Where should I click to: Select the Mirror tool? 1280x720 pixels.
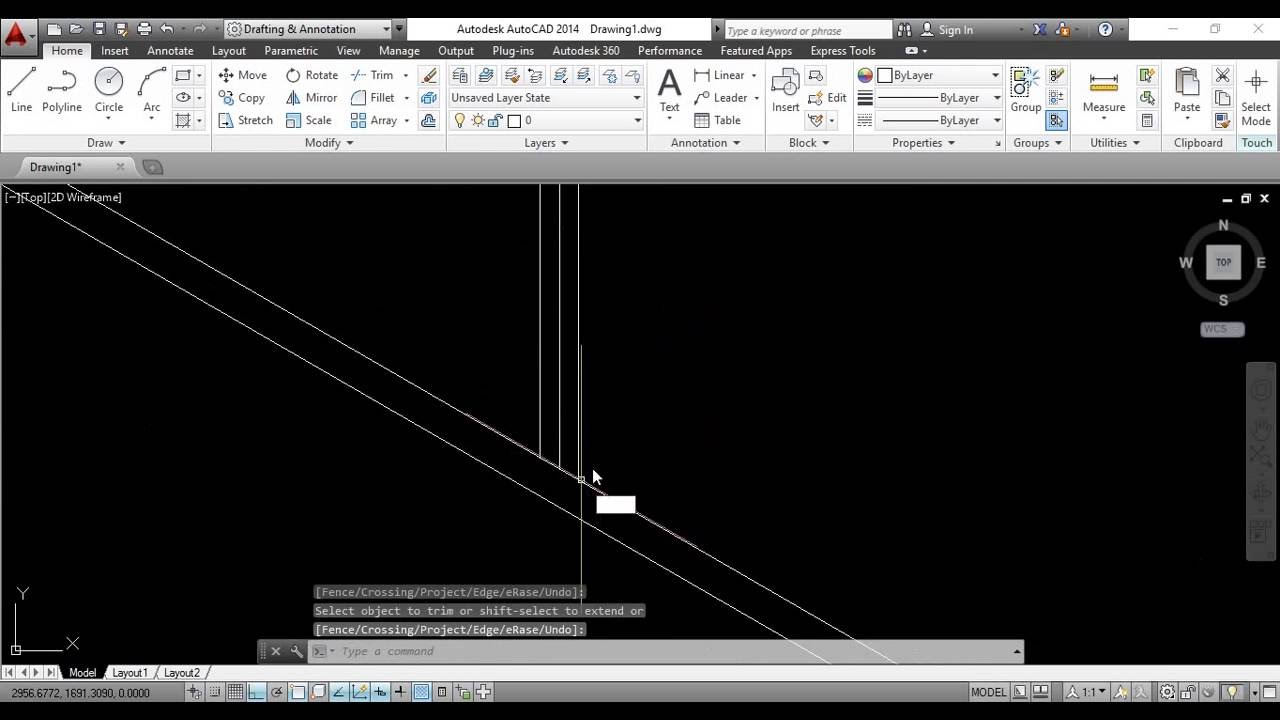(x=312, y=98)
